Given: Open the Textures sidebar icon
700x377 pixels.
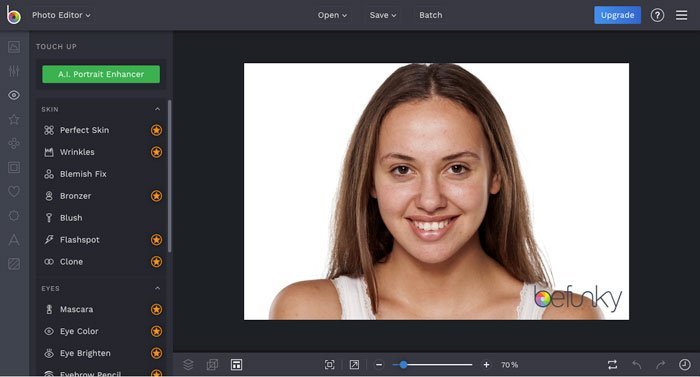Looking at the screenshot, I should tap(14, 264).
